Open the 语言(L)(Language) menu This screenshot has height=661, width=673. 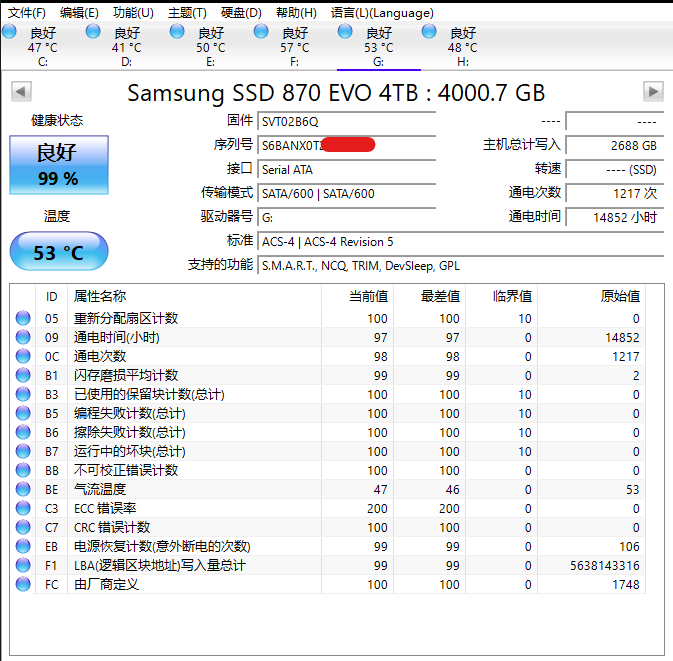point(382,13)
